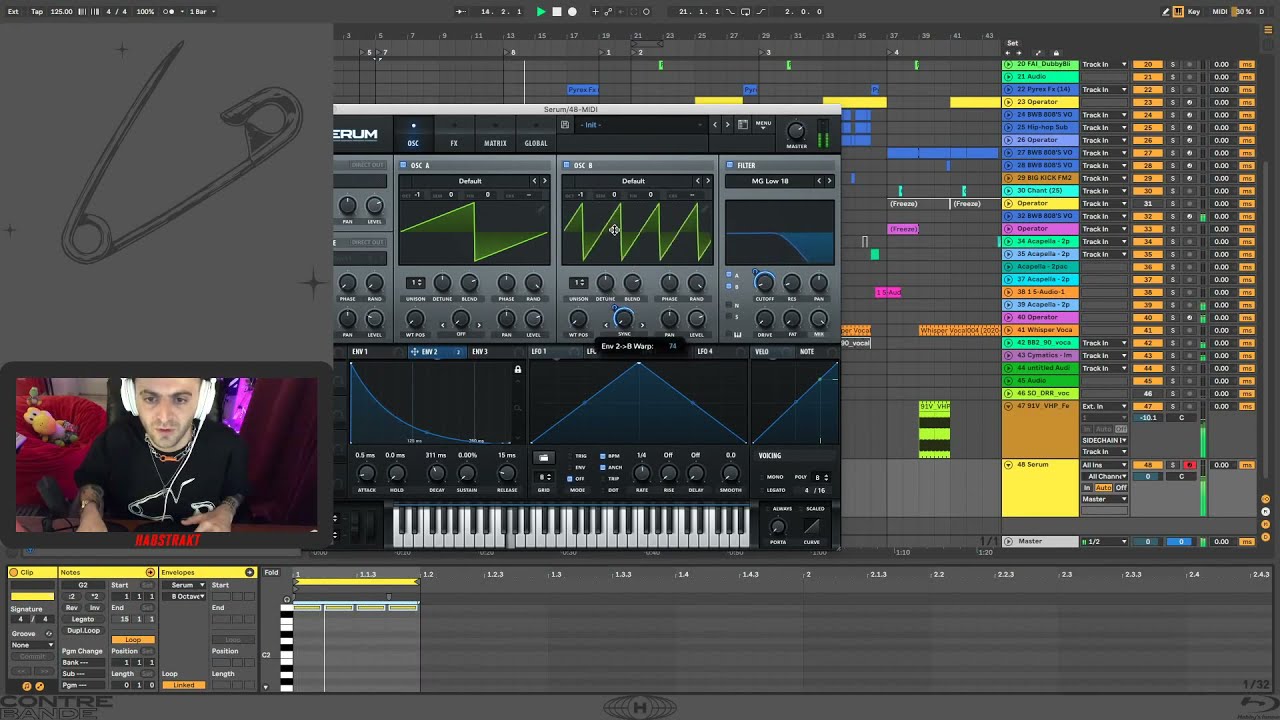Enable LFO BPM sync checkbox
Screen dimensions: 1280x720
click(x=603, y=456)
